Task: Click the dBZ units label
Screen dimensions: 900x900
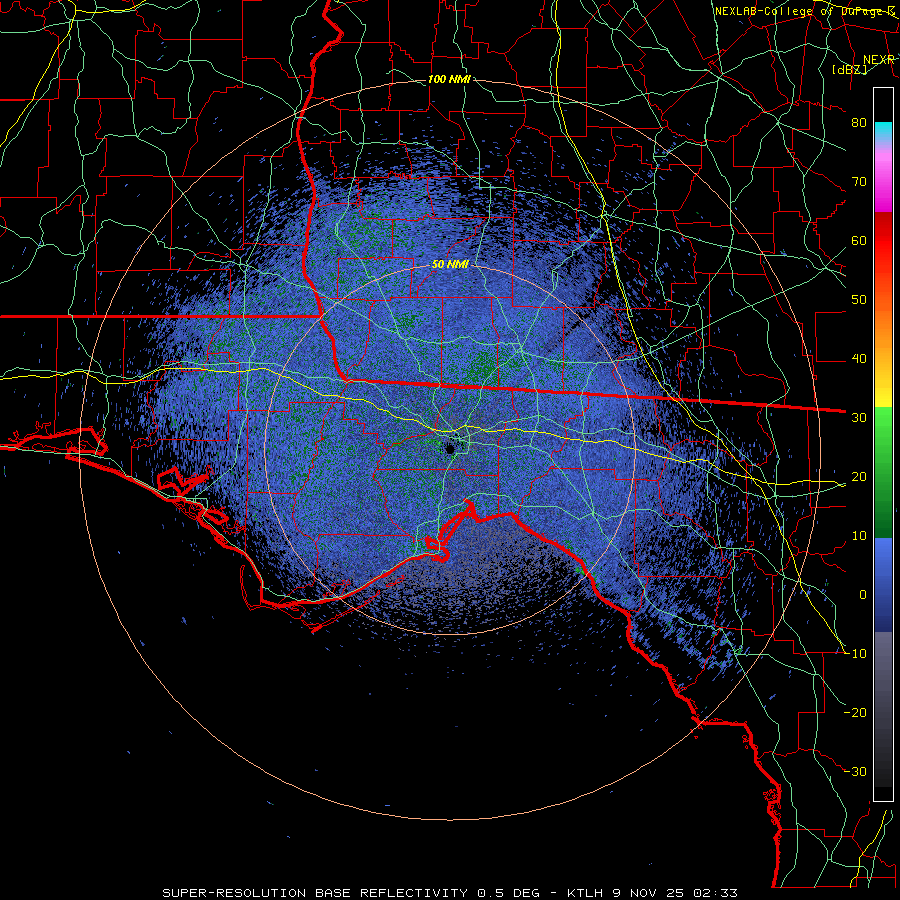Action: pos(849,70)
